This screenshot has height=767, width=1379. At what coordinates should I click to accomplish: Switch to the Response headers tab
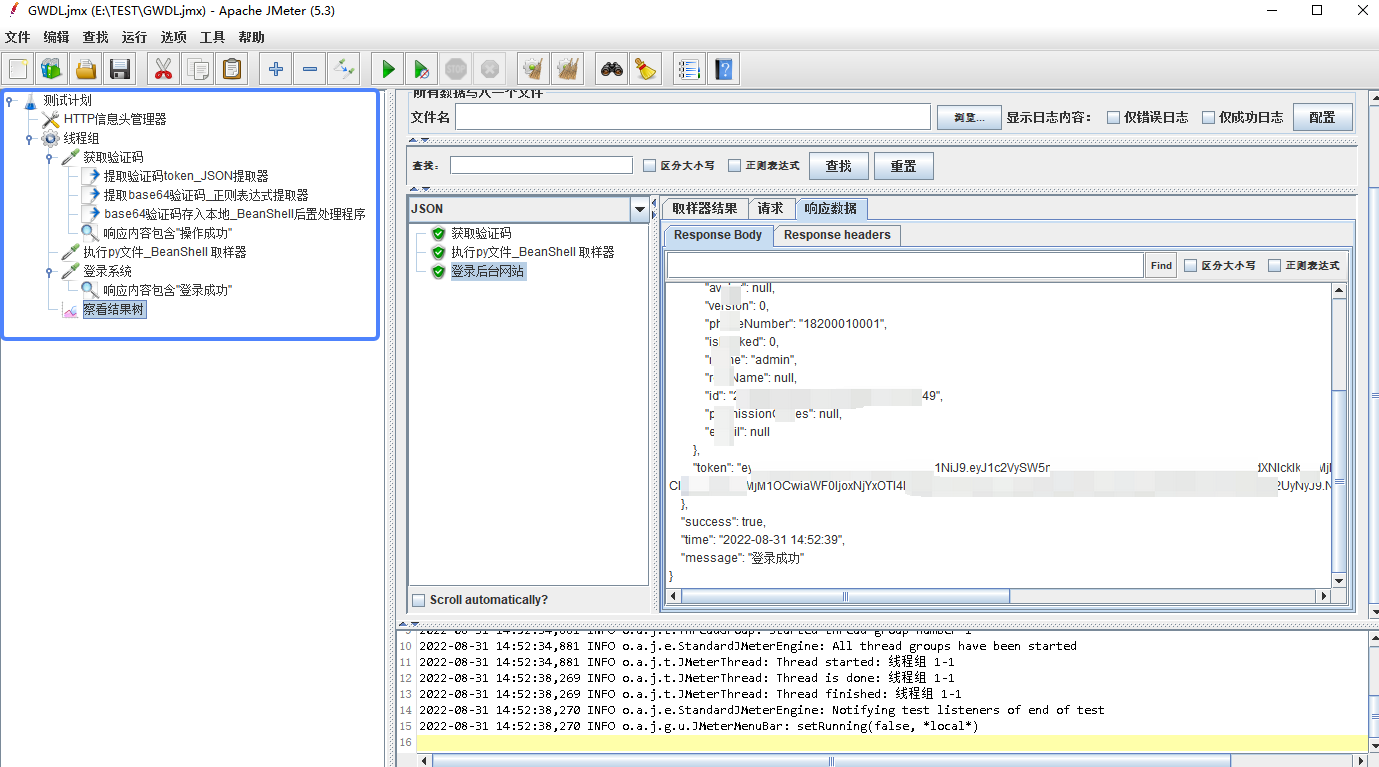point(836,235)
